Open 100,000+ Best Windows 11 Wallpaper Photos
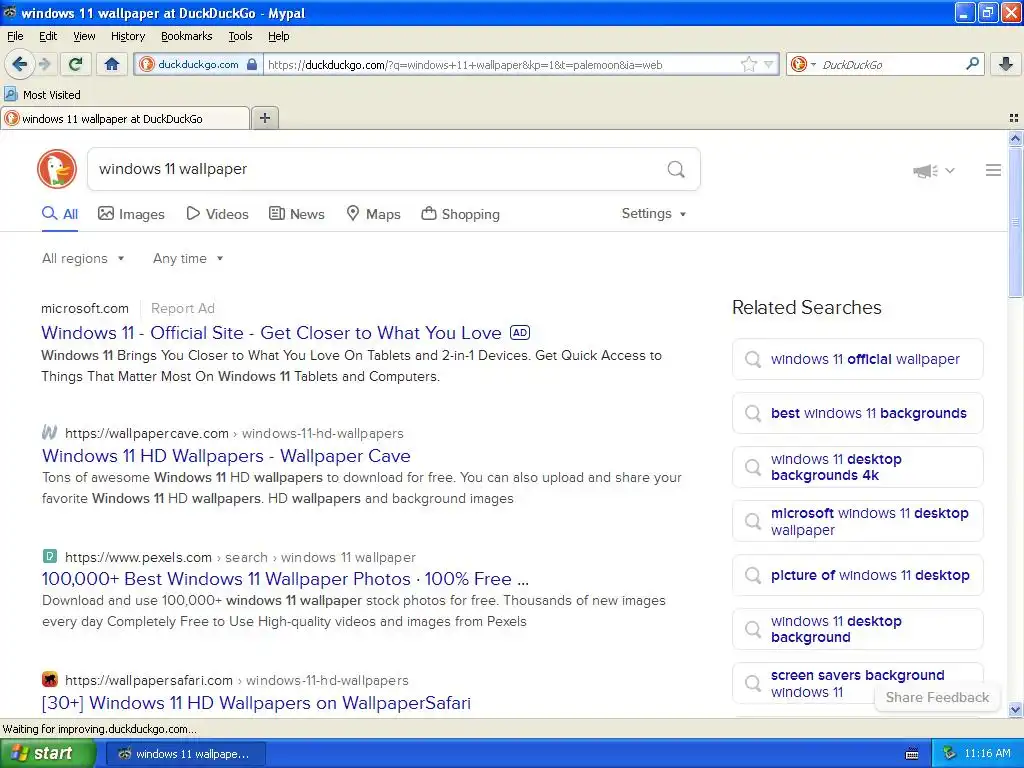Image resolution: width=1024 pixels, height=768 pixels. tap(285, 579)
